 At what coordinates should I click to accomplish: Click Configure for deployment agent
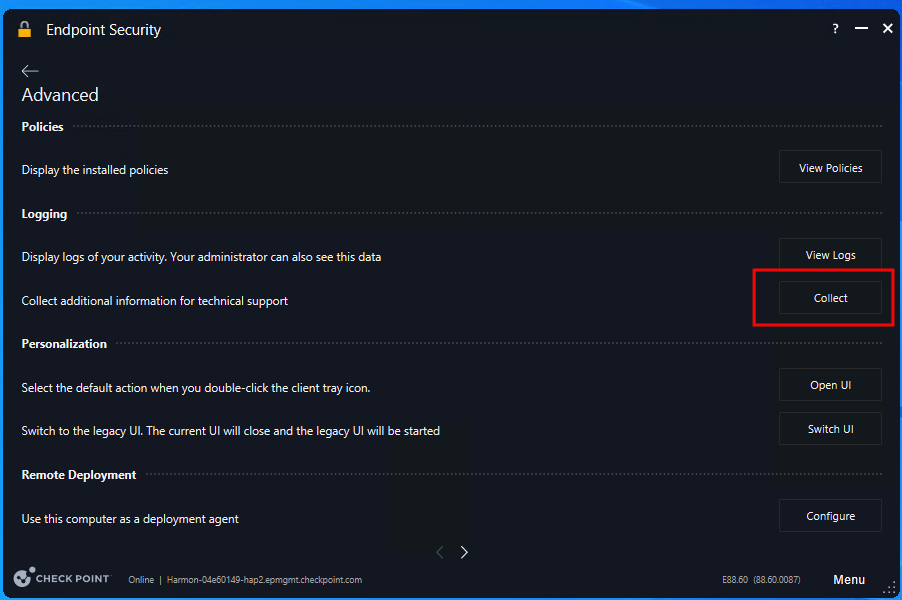(x=830, y=515)
